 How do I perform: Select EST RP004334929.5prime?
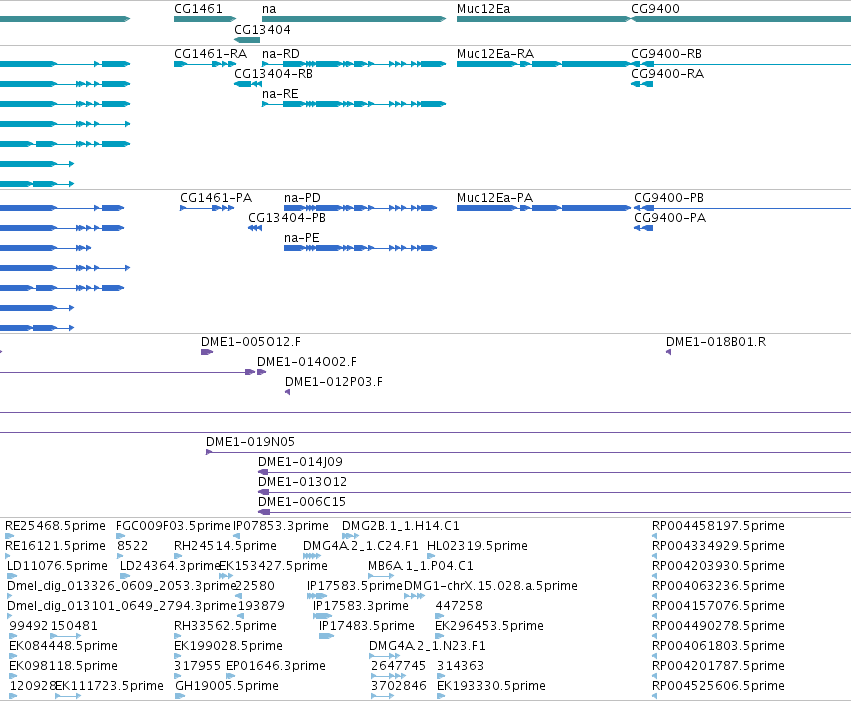pos(718,546)
